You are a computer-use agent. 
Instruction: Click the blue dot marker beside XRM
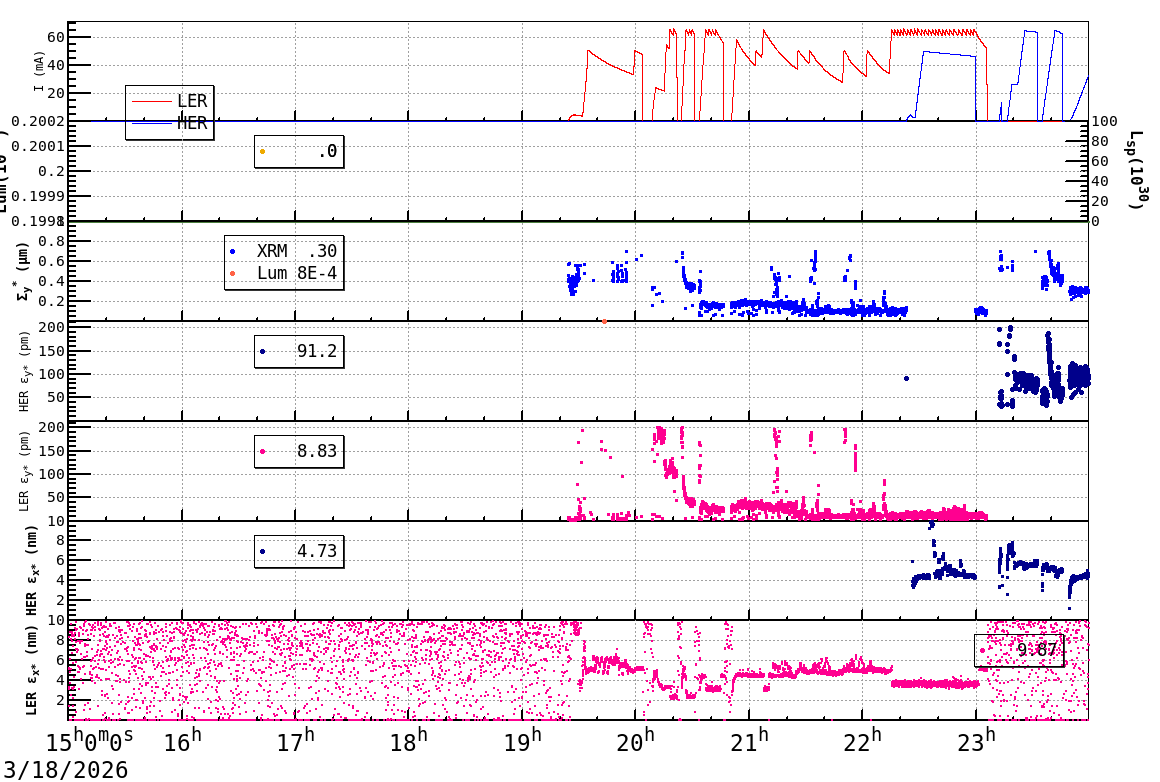(233, 252)
